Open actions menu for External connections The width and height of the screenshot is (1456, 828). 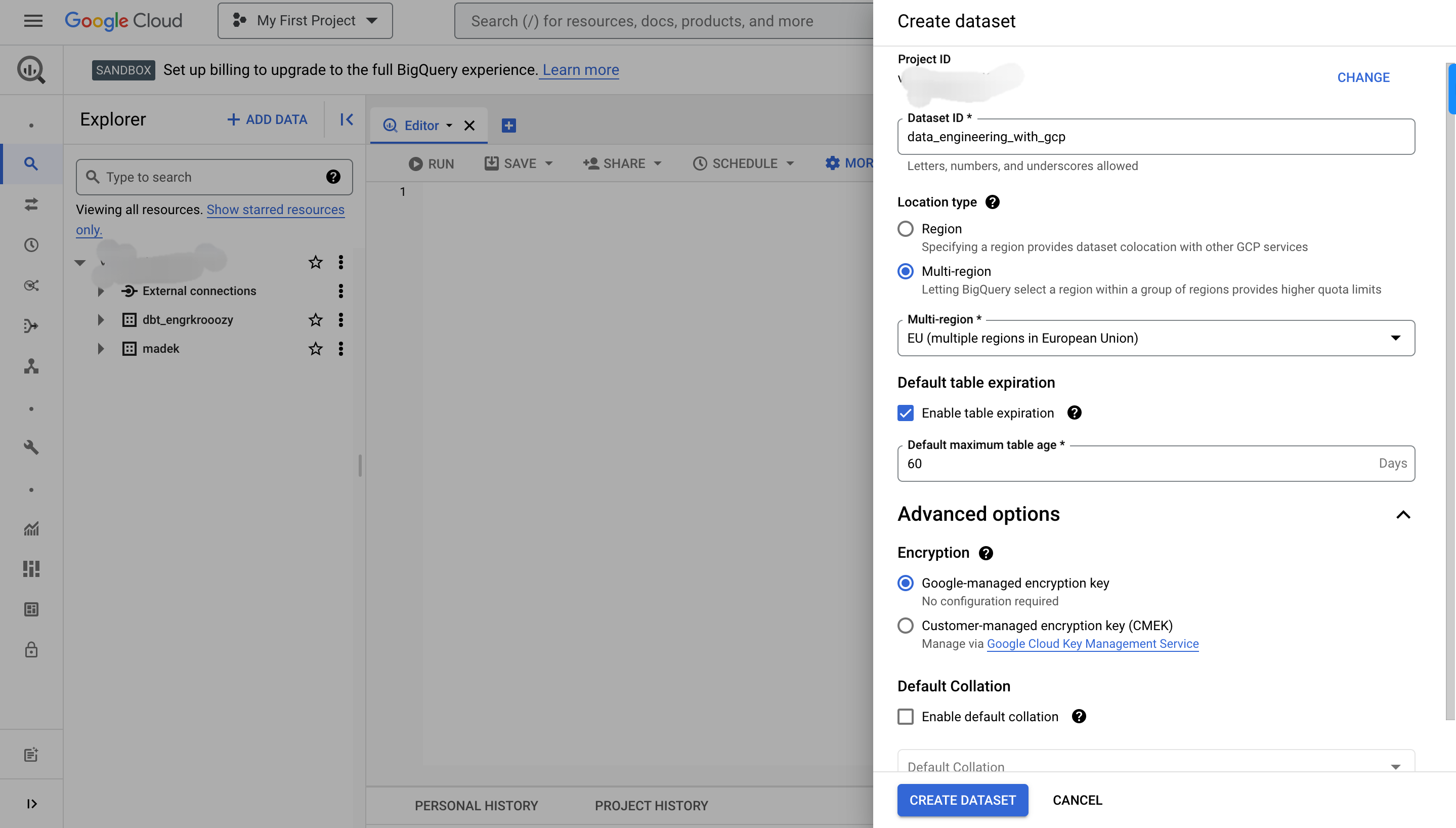[x=341, y=291]
